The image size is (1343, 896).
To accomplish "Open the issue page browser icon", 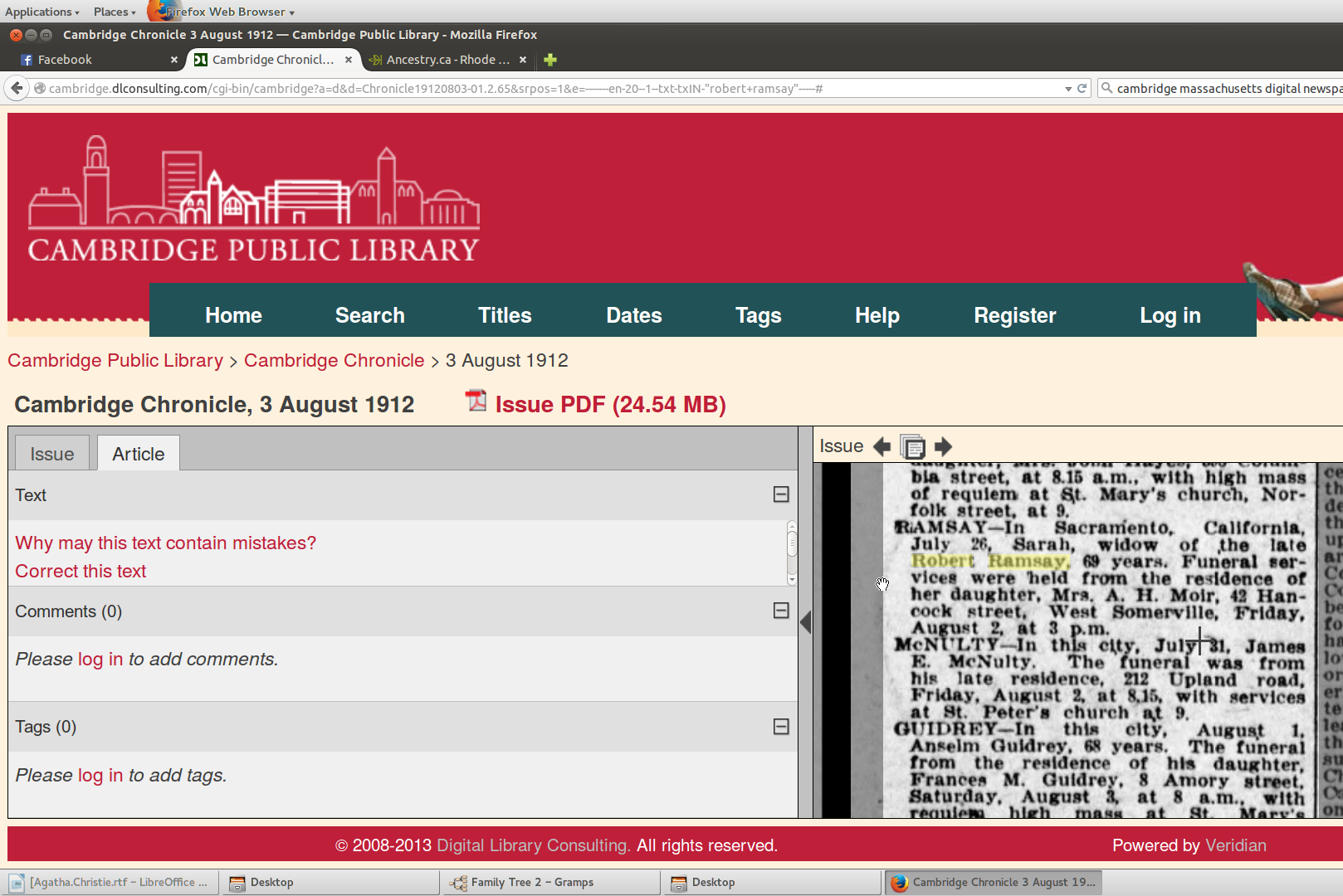I will pos(912,446).
